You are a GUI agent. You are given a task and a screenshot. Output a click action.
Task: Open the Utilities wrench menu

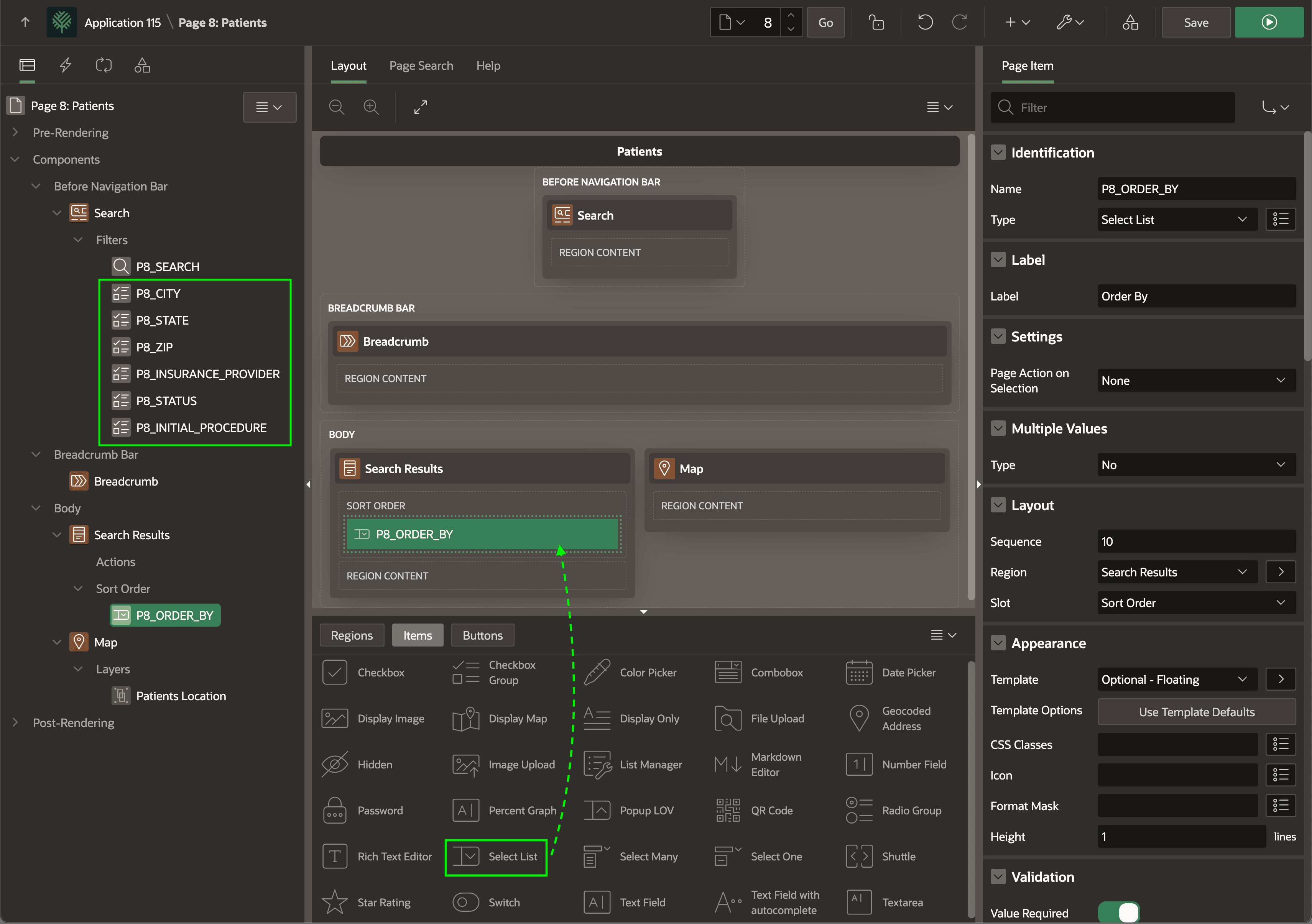coord(1070,22)
